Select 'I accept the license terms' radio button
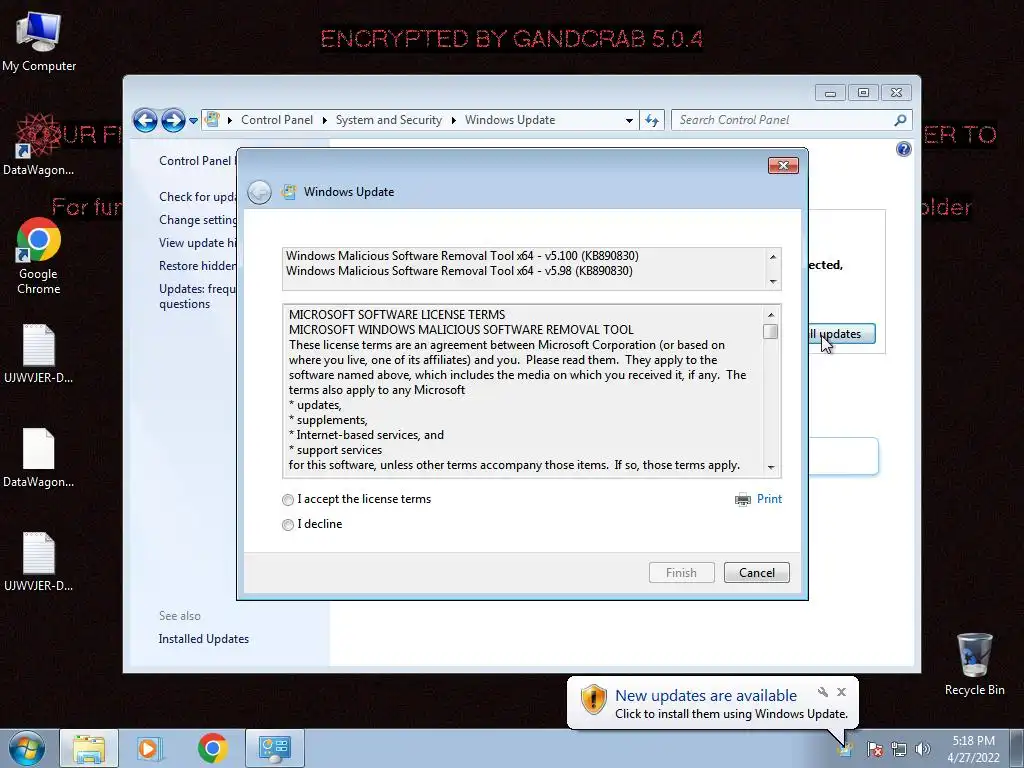 [x=288, y=500]
